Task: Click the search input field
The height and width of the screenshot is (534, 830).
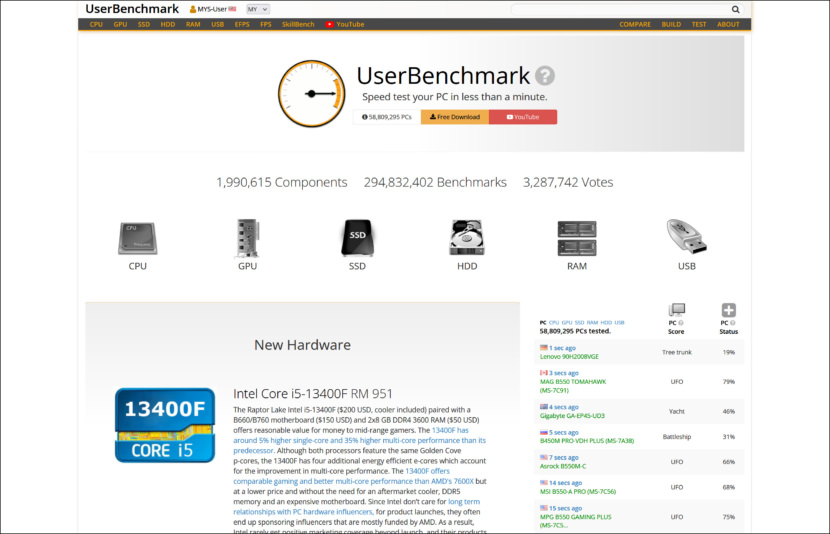Action: pos(621,9)
